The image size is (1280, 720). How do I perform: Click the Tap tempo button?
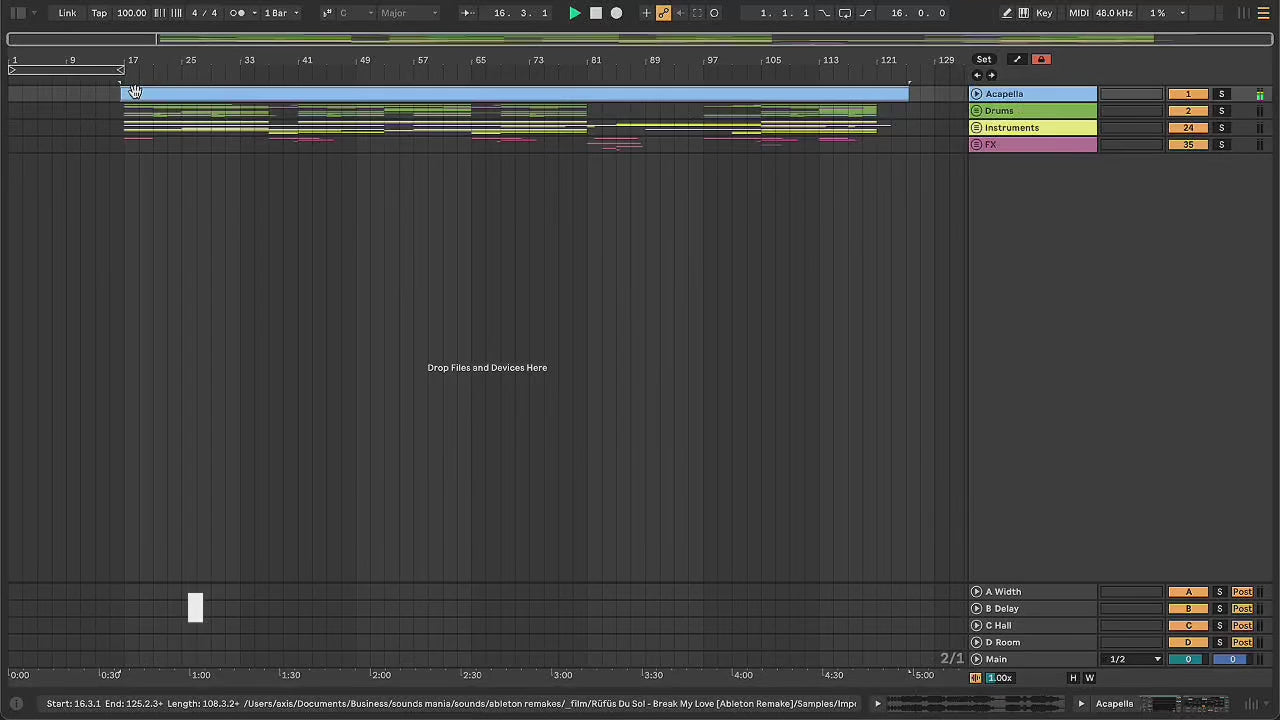[x=99, y=13]
